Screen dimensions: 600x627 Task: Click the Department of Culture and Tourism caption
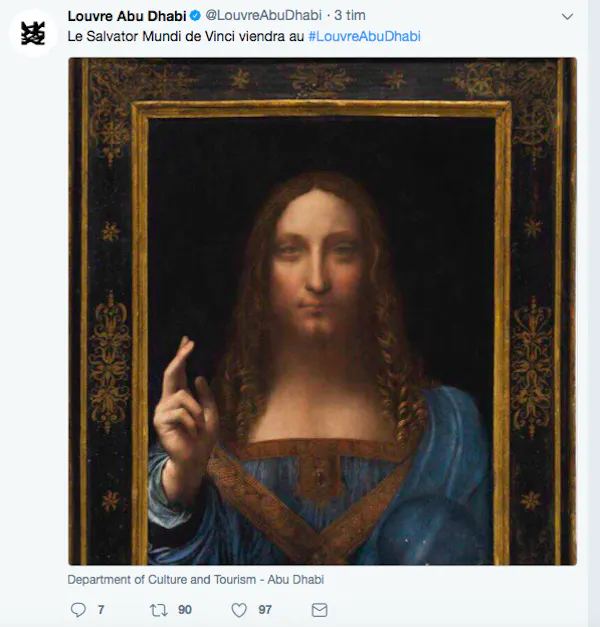pyautogui.click(x=195, y=579)
